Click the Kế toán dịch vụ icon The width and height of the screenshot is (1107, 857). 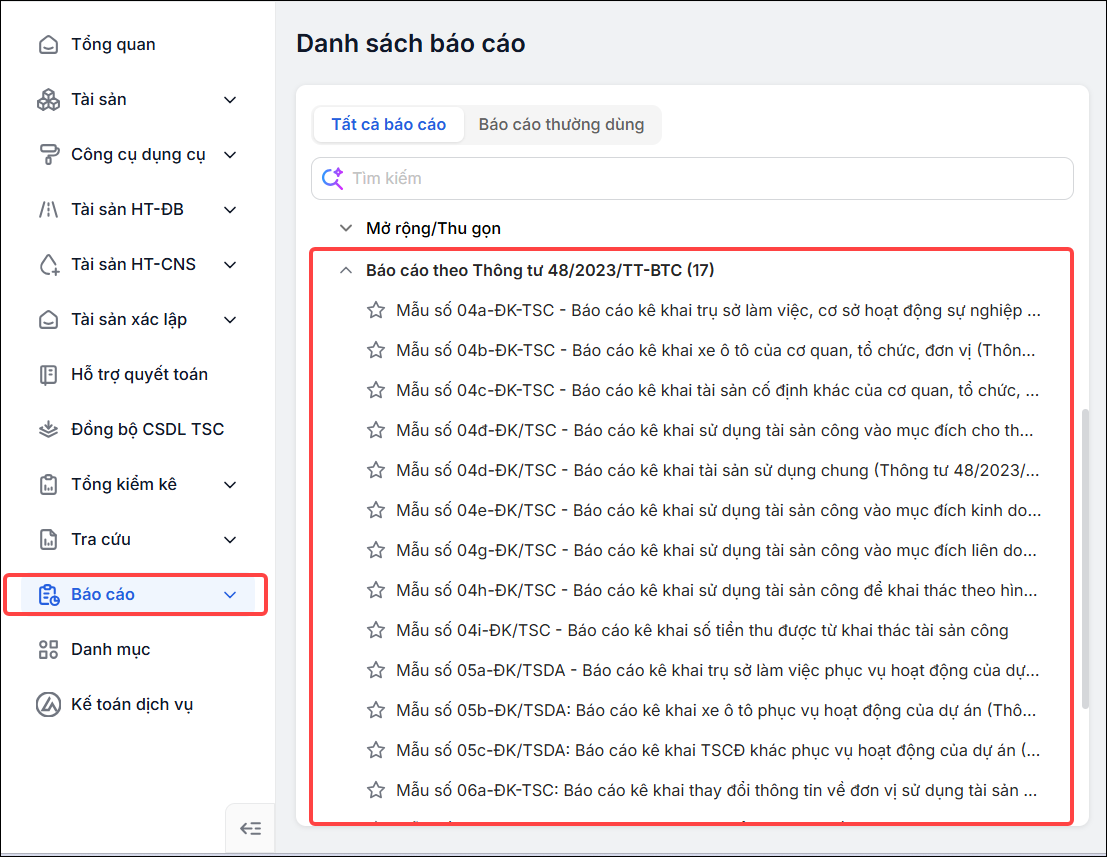coord(48,705)
